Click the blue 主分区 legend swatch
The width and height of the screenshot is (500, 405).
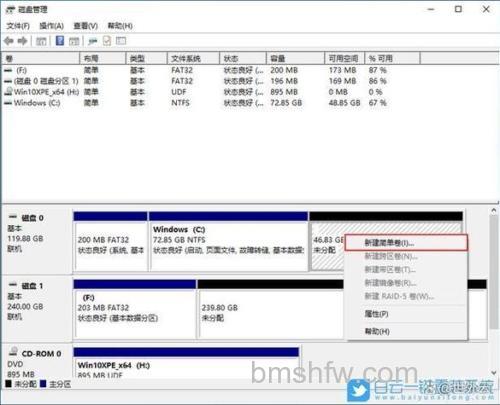point(43,384)
